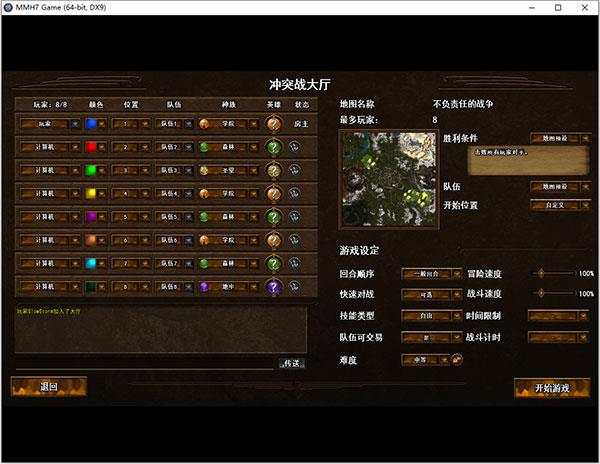The height and width of the screenshot is (464, 600).
Task: Open the 技能类型 dropdown
Action: click(x=431, y=316)
